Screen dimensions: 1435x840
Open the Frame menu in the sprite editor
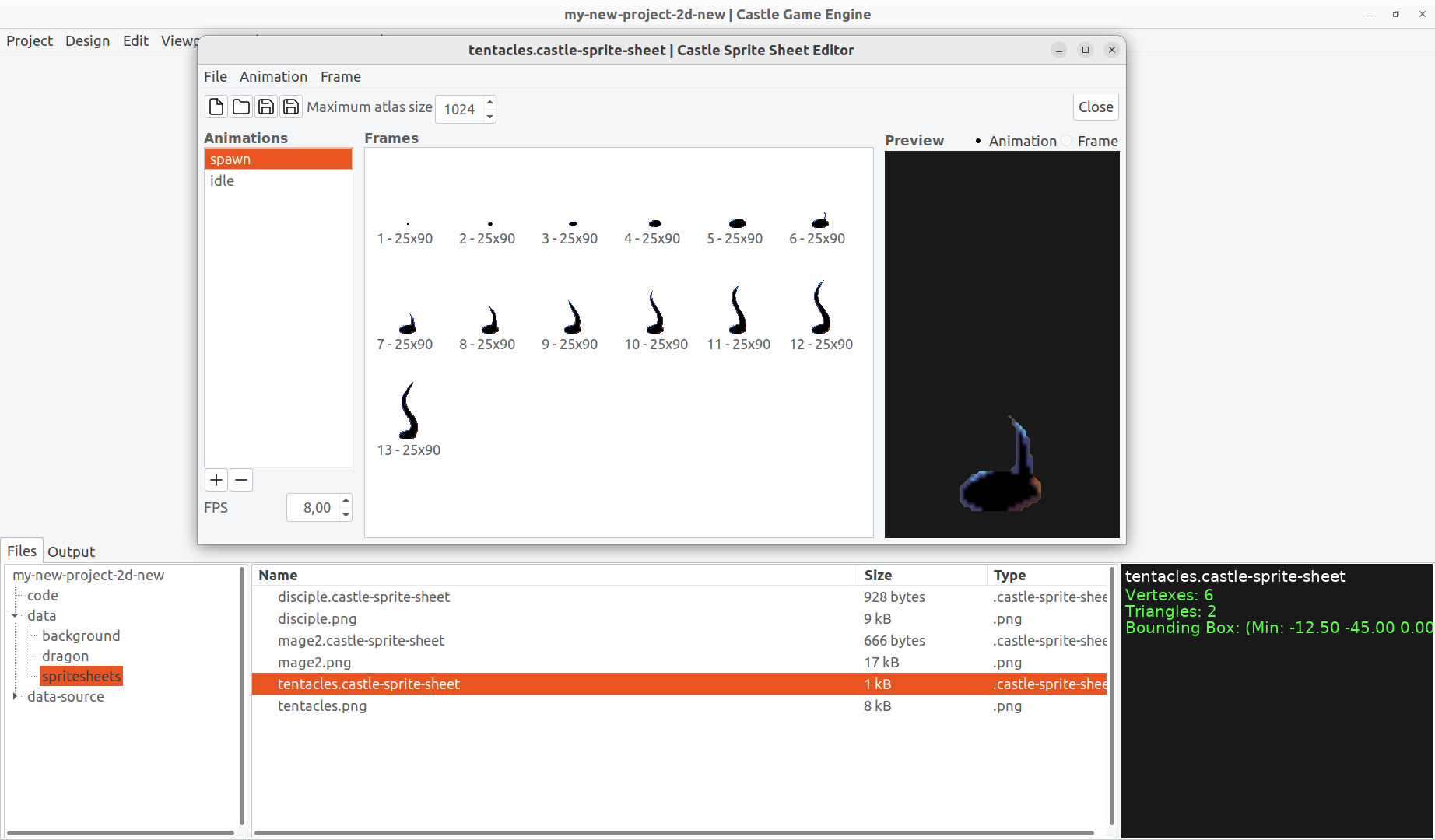[340, 76]
